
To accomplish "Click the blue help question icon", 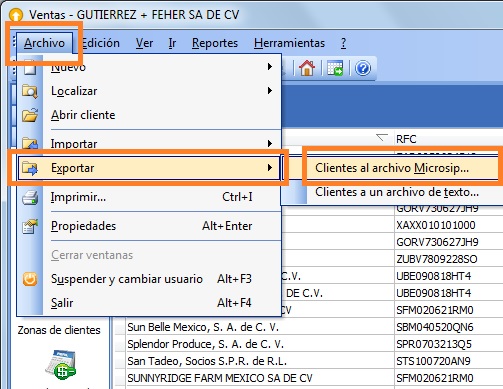I will point(363,68).
